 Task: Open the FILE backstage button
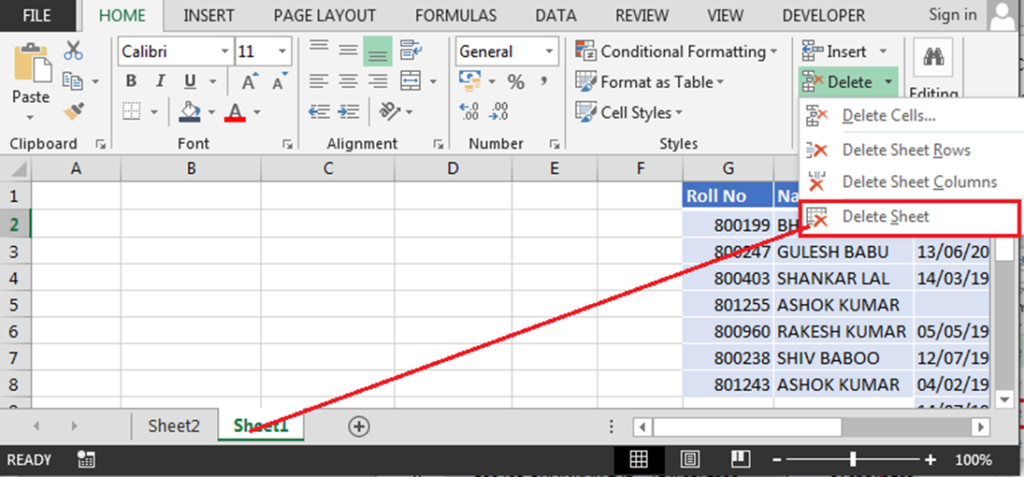[38, 15]
